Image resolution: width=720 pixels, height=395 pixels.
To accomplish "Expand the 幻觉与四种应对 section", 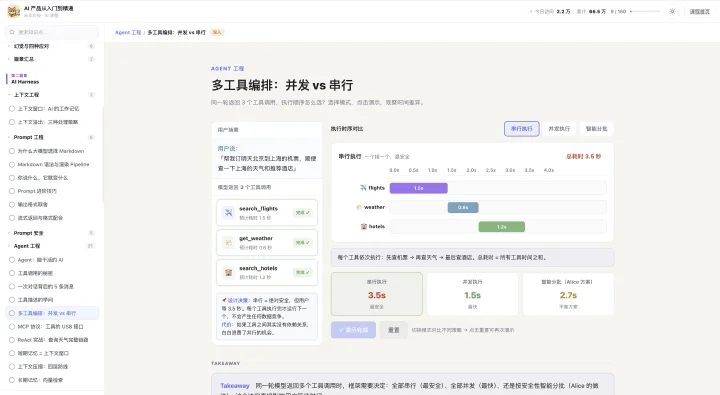I will (51, 46).
